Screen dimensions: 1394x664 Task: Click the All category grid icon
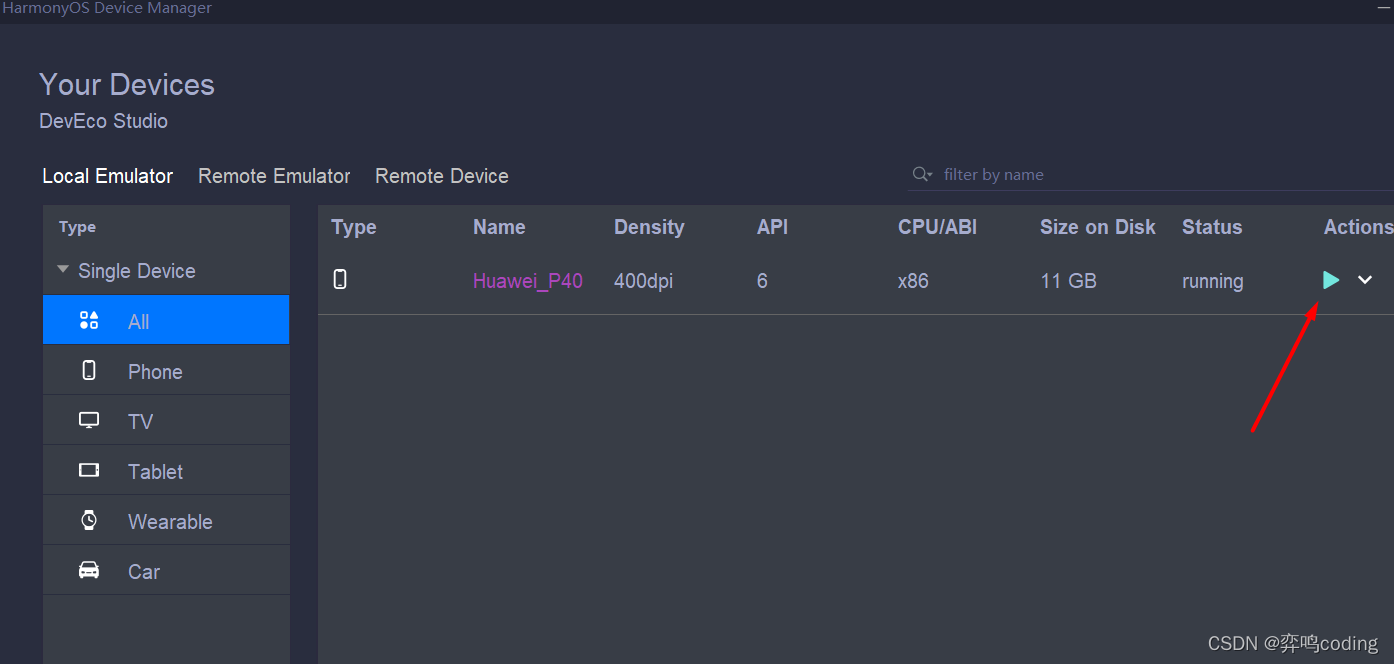click(89, 320)
